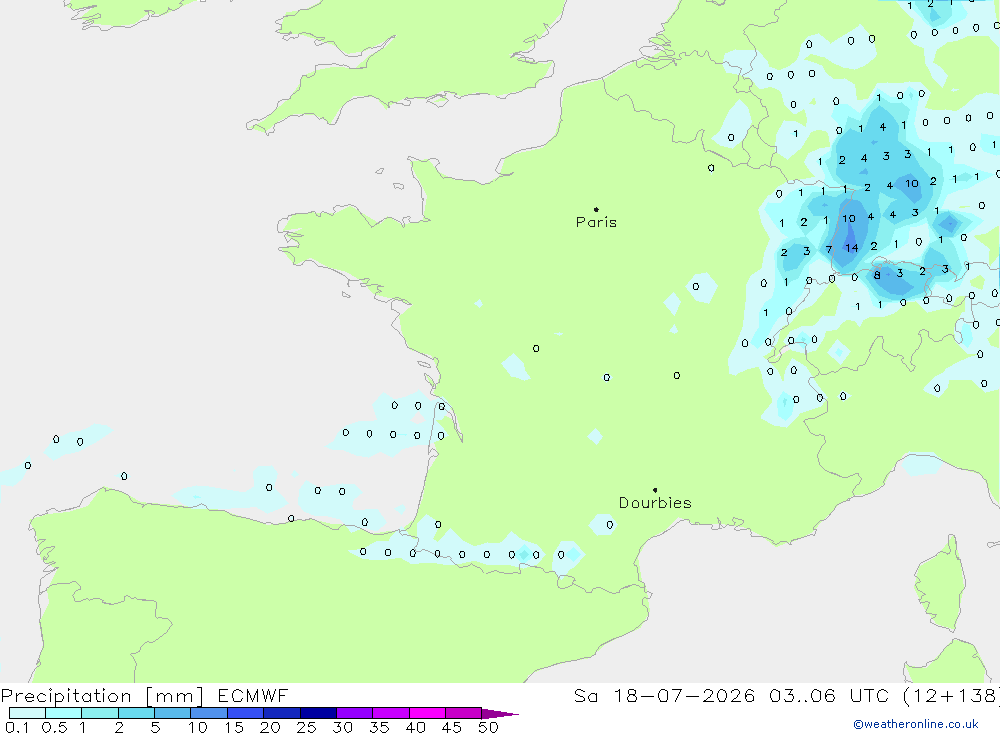Click the 'ECMWF' model name text
Viewport: 1000px width, 733px height.
253,695
